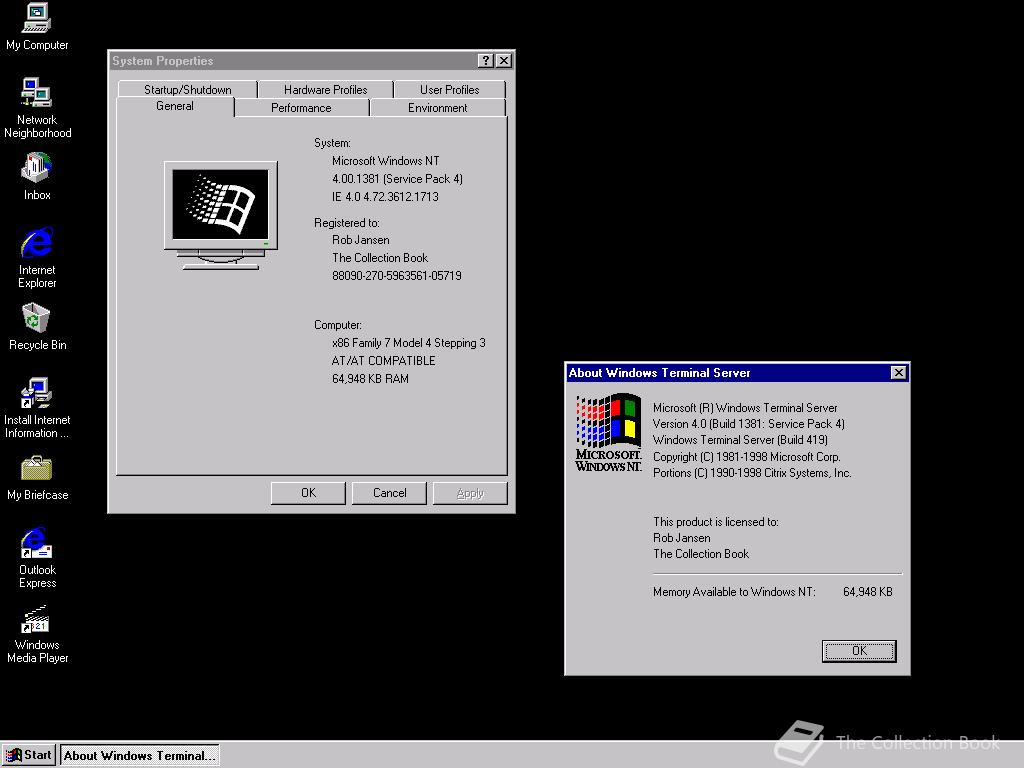Click 'The Collection Book' in System Properties
Screen dimensions: 1024x768
[x=379, y=258]
